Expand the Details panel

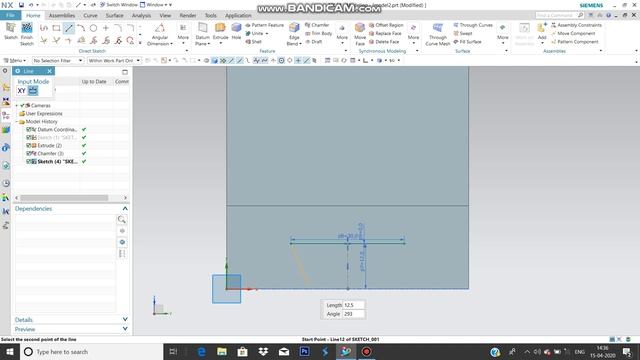(125, 319)
